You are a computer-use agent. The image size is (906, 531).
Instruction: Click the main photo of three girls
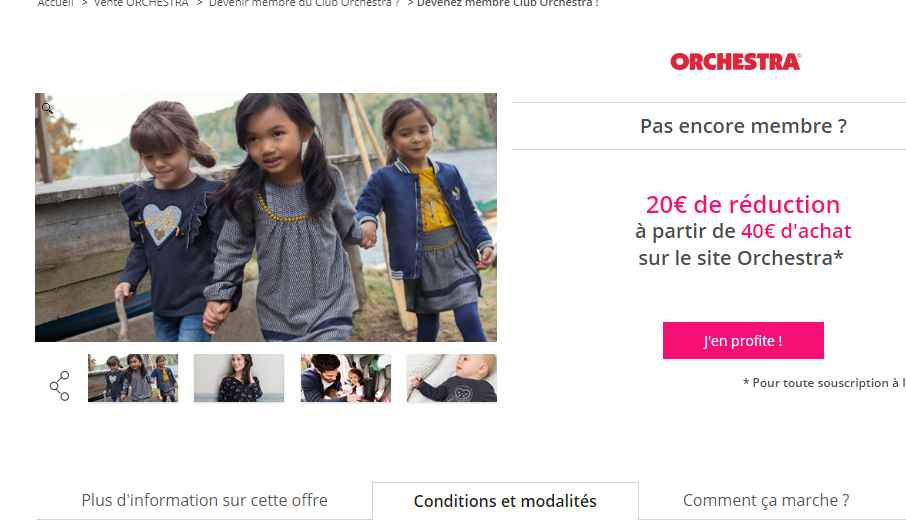pos(266,217)
